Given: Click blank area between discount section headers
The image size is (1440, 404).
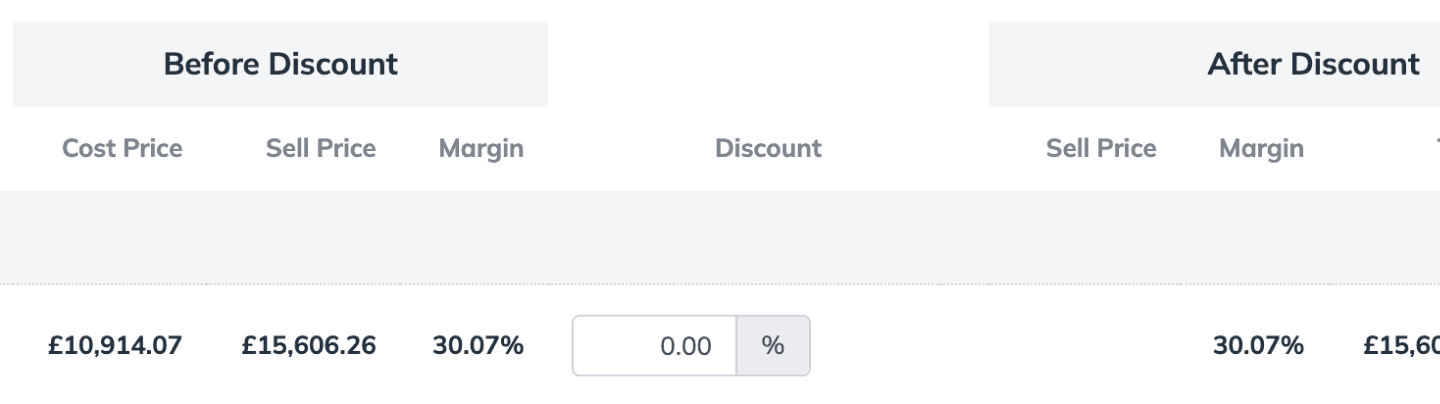Looking at the screenshot, I should click(x=768, y=64).
